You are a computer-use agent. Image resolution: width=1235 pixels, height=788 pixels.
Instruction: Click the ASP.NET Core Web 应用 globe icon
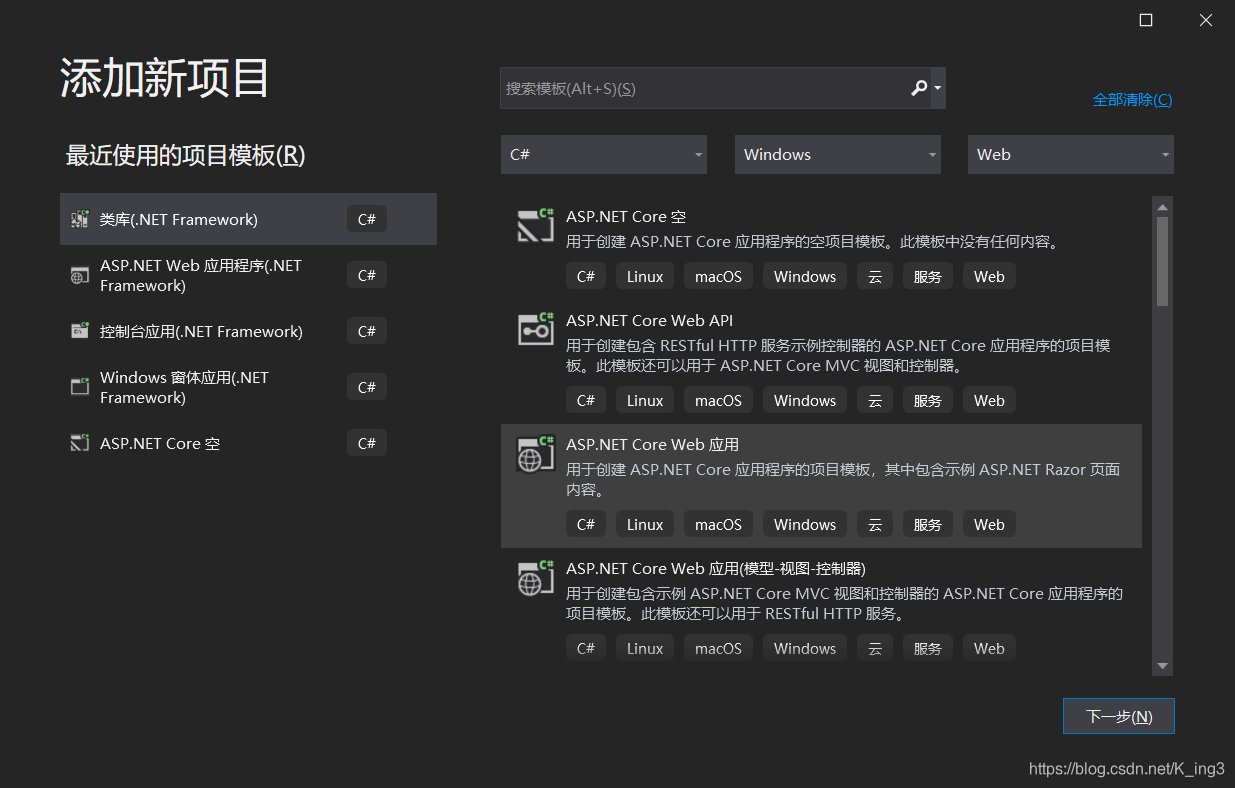pyautogui.click(x=536, y=453)
